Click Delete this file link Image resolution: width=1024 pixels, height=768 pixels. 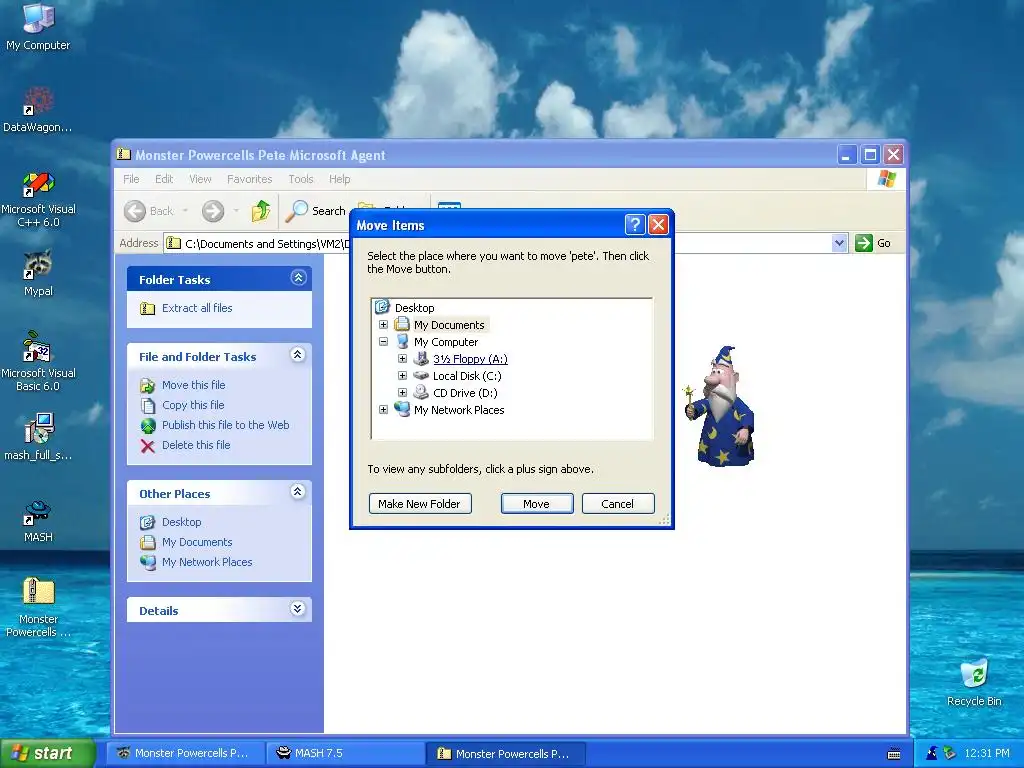pos(196,445)
